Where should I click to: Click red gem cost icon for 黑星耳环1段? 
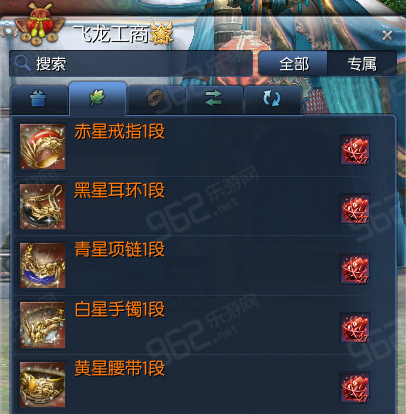[355, 209]
